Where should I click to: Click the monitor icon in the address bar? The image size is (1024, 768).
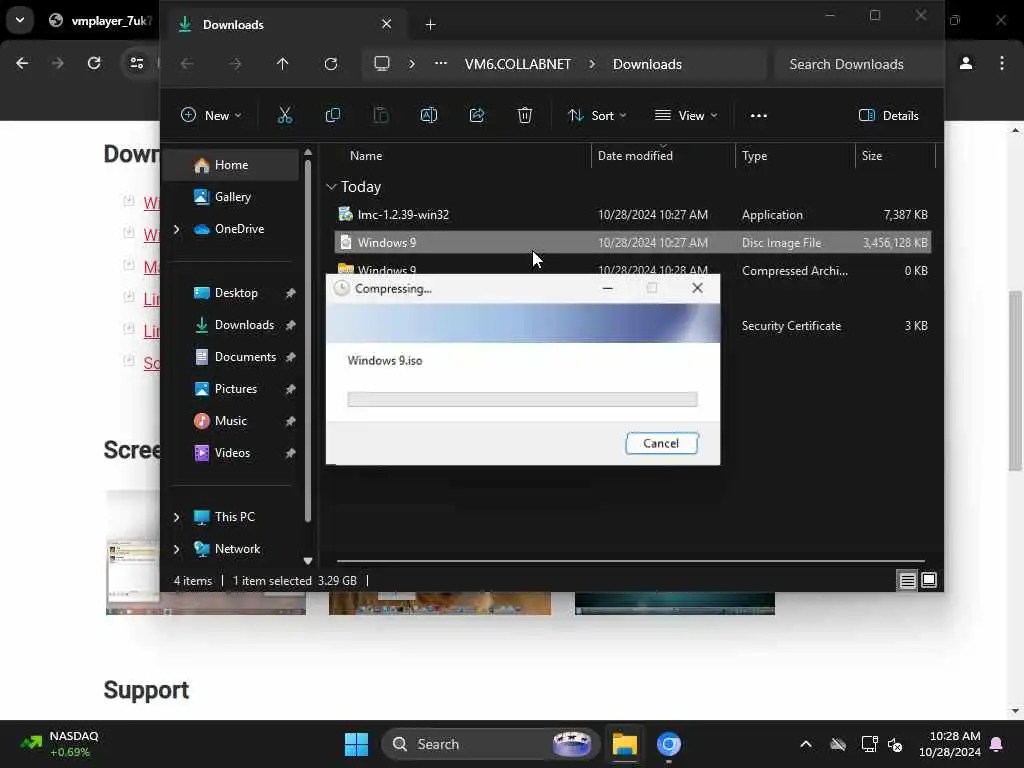pos(381,64)
